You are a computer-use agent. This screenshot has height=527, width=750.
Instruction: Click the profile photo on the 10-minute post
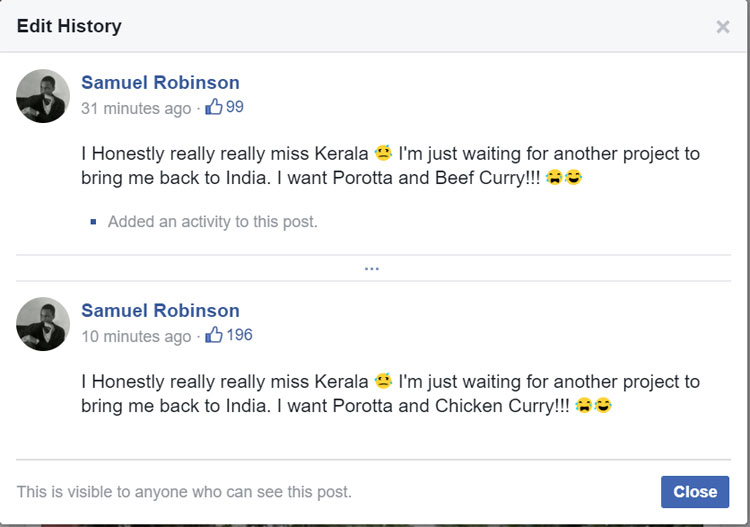[x=43, y=324]
